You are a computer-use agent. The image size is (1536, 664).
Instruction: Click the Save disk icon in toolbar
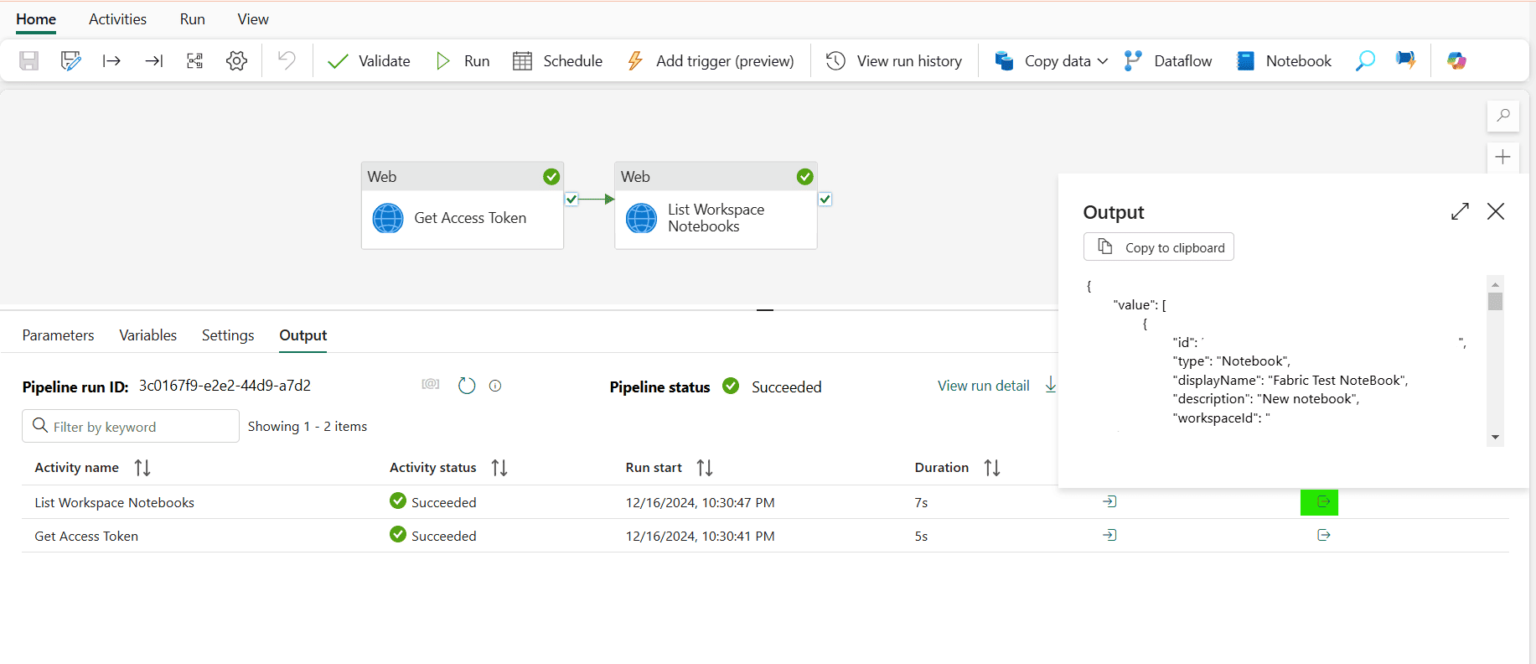click(x=29, y=61)
